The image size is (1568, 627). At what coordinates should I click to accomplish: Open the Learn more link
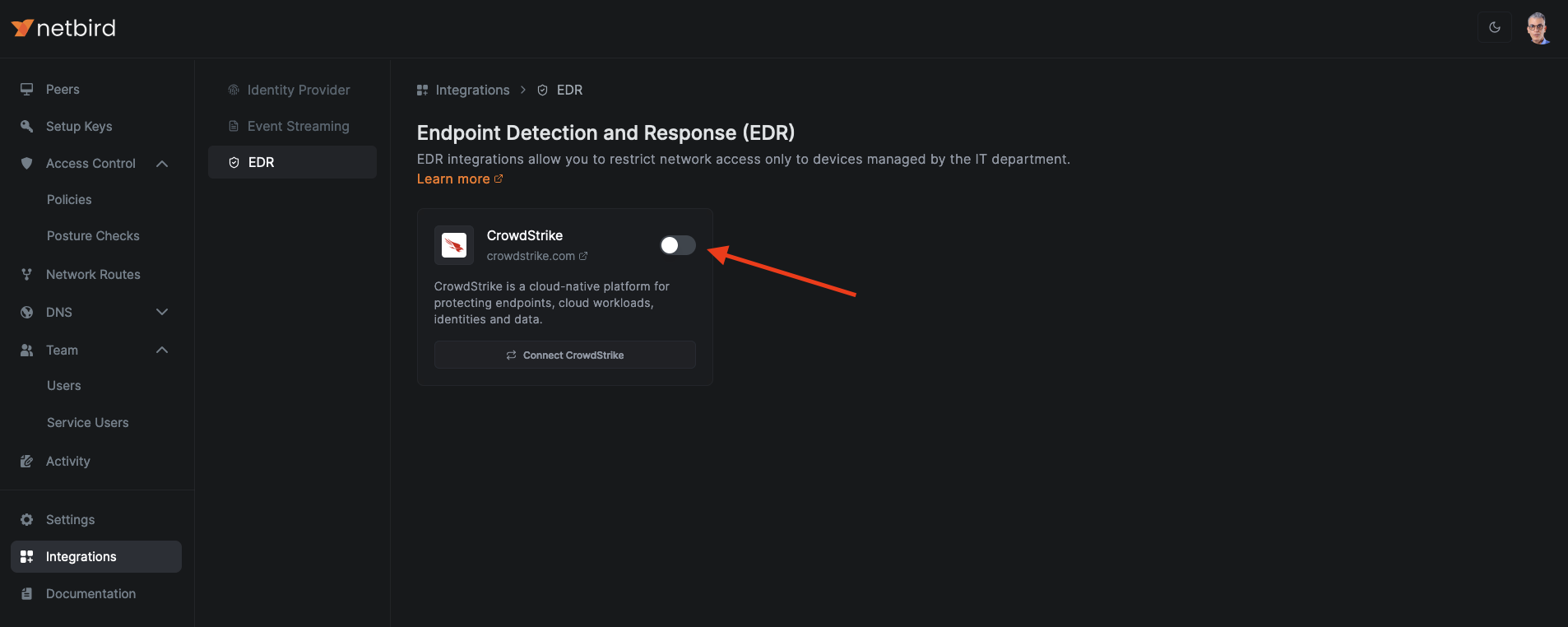(453, 179)
